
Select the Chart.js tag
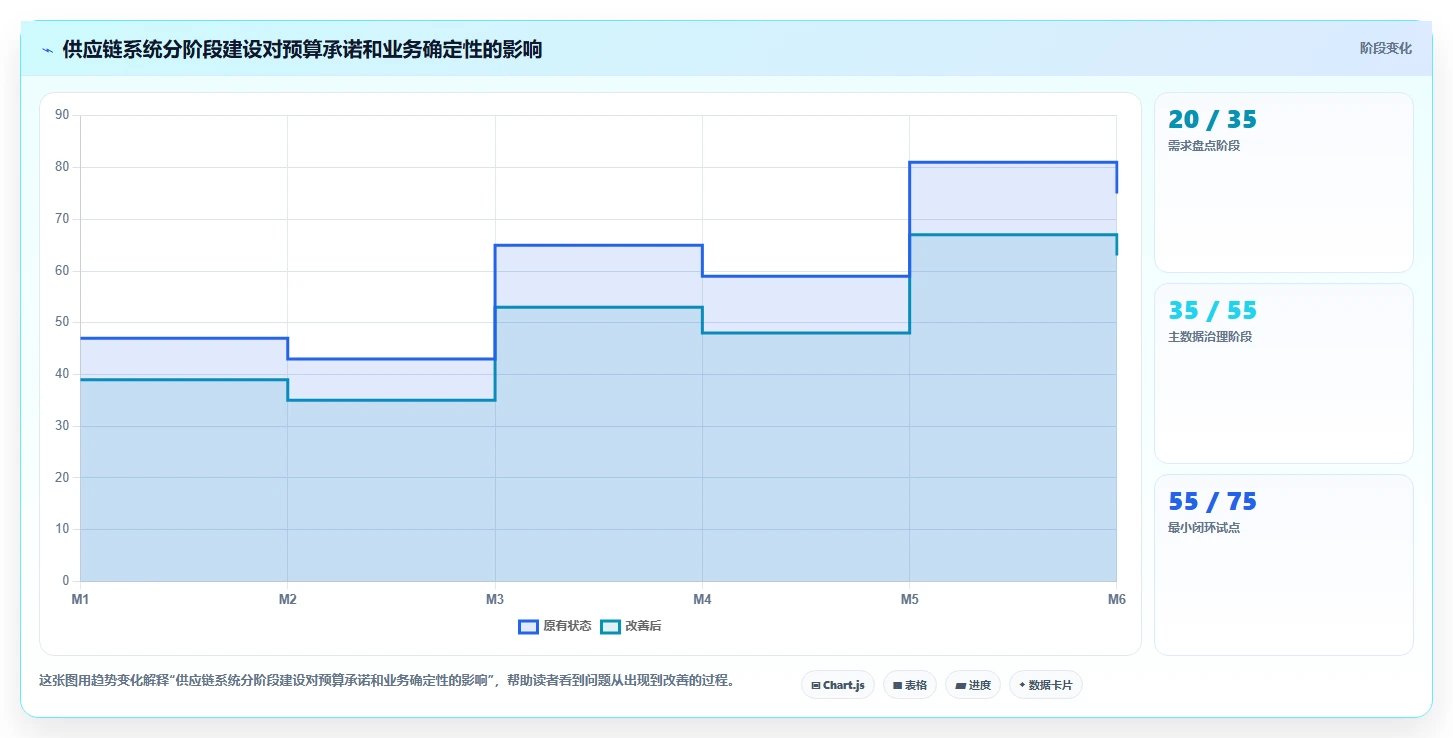coord(838,685)
